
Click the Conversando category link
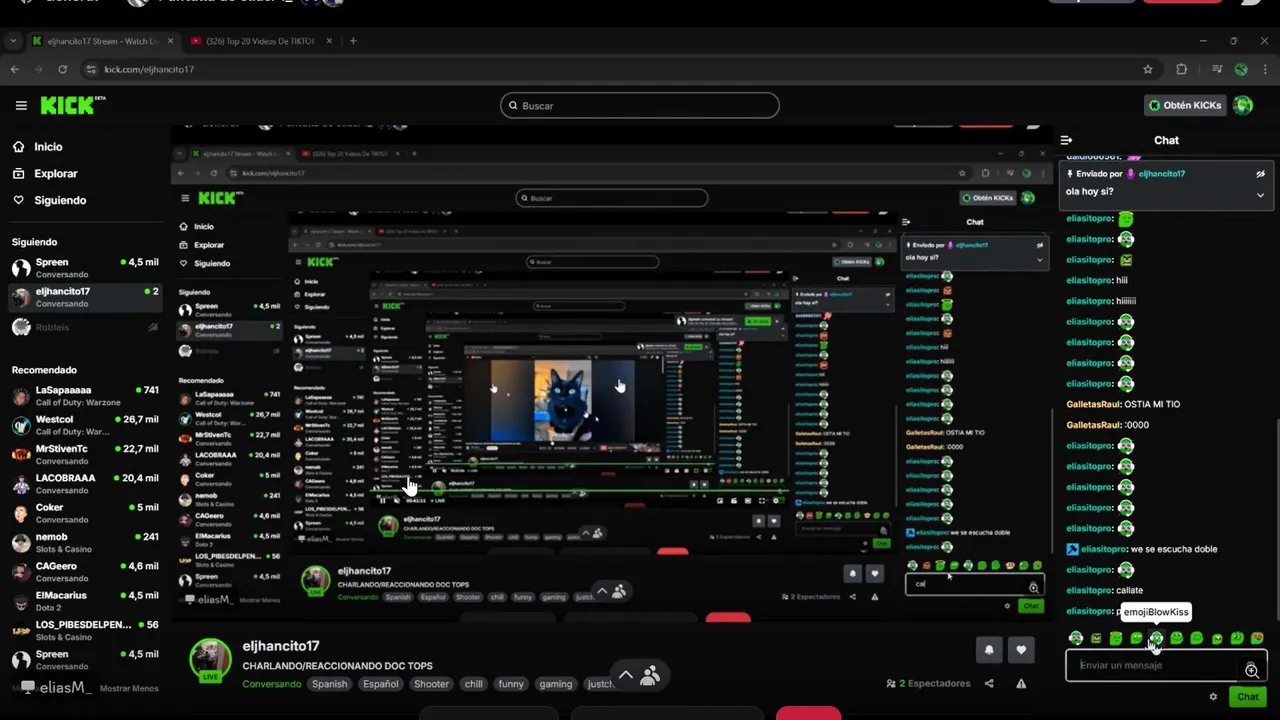click(x=272, y=684)
